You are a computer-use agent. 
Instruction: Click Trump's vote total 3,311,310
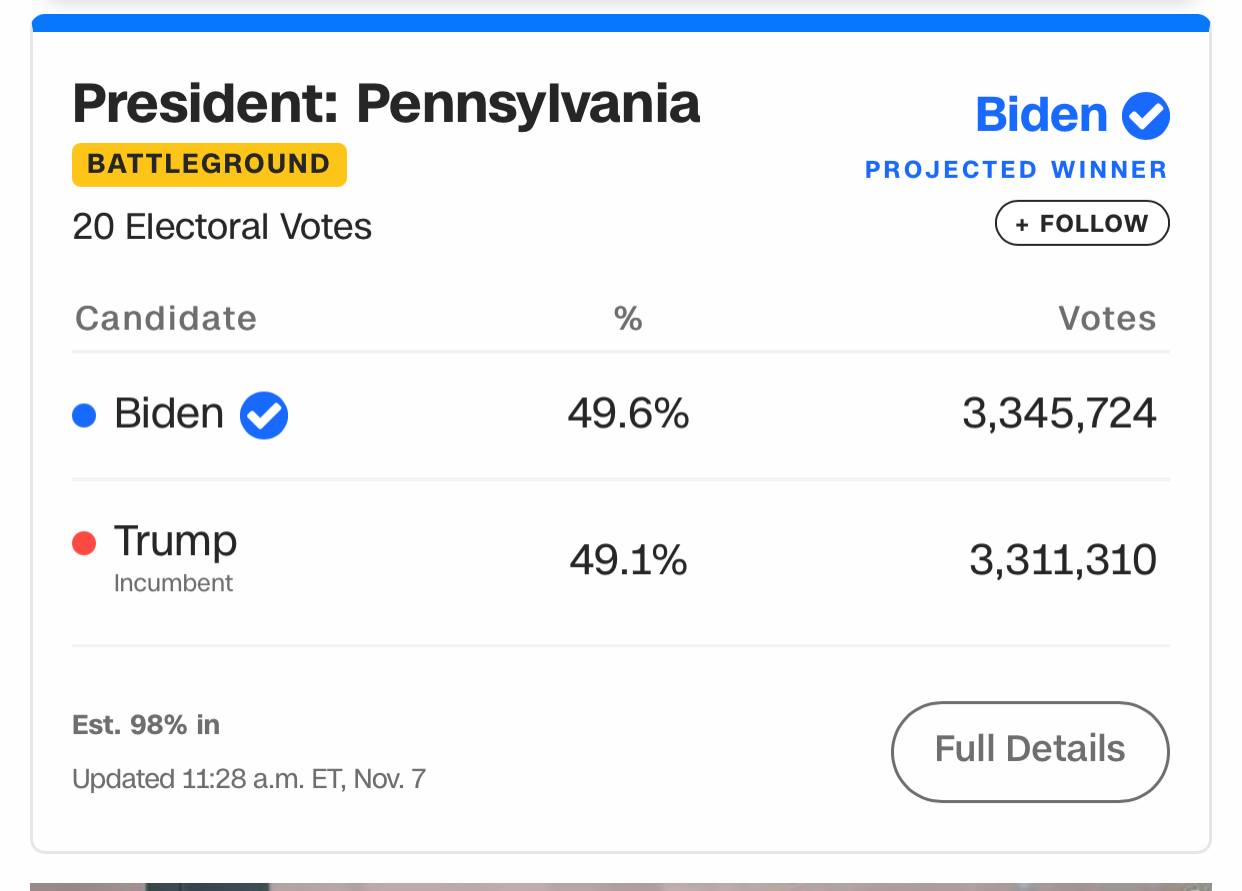(x=1062, y=560)
